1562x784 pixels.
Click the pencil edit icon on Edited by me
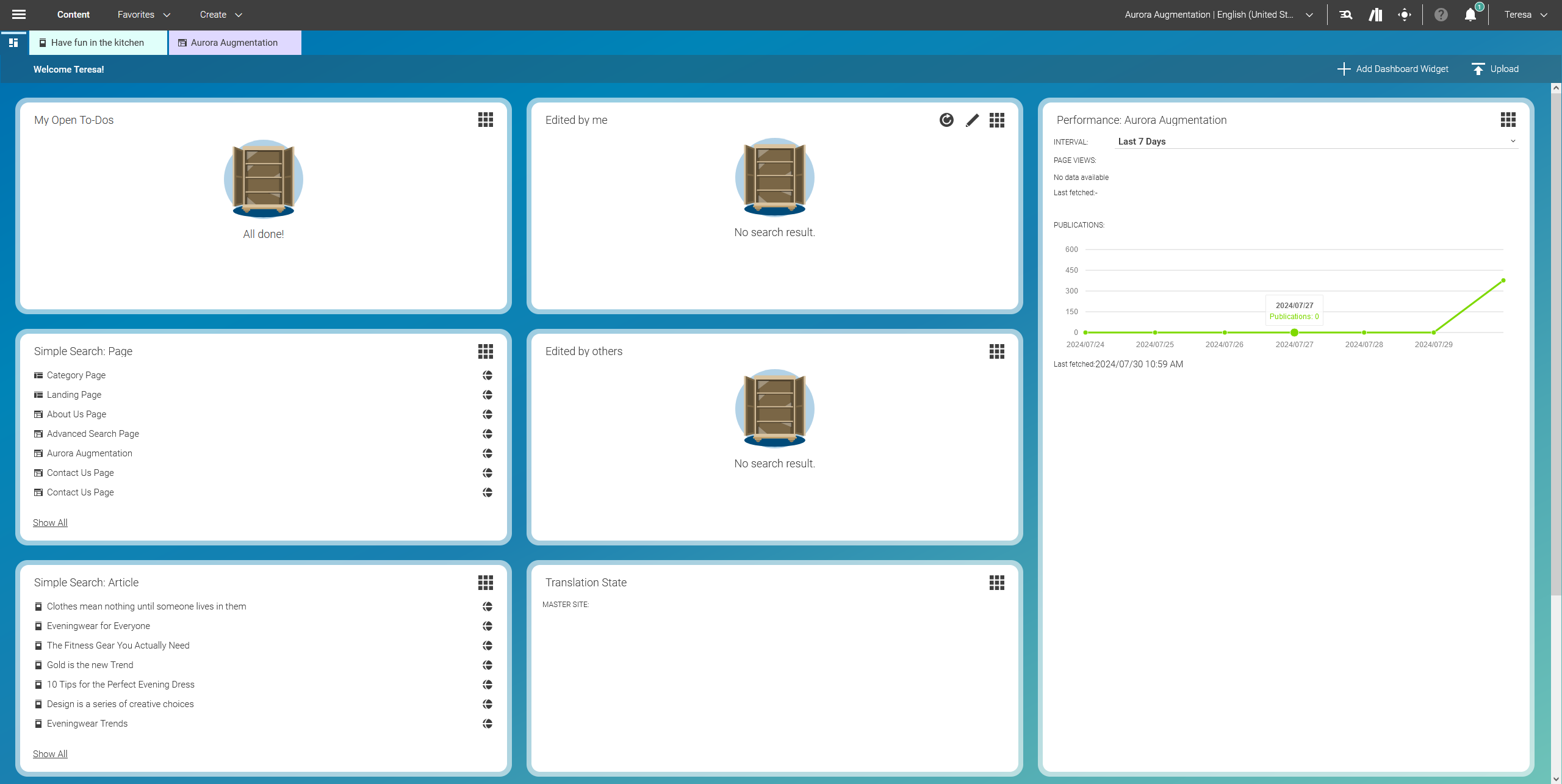[971, 120]
